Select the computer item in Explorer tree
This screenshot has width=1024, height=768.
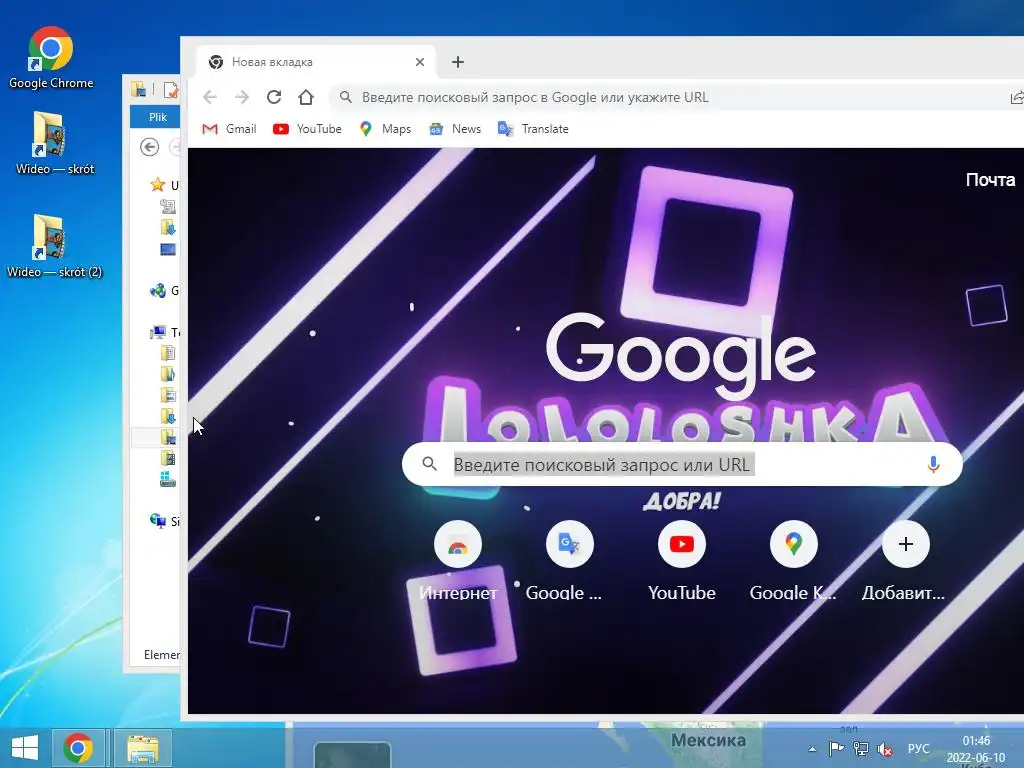click(157, 332)
